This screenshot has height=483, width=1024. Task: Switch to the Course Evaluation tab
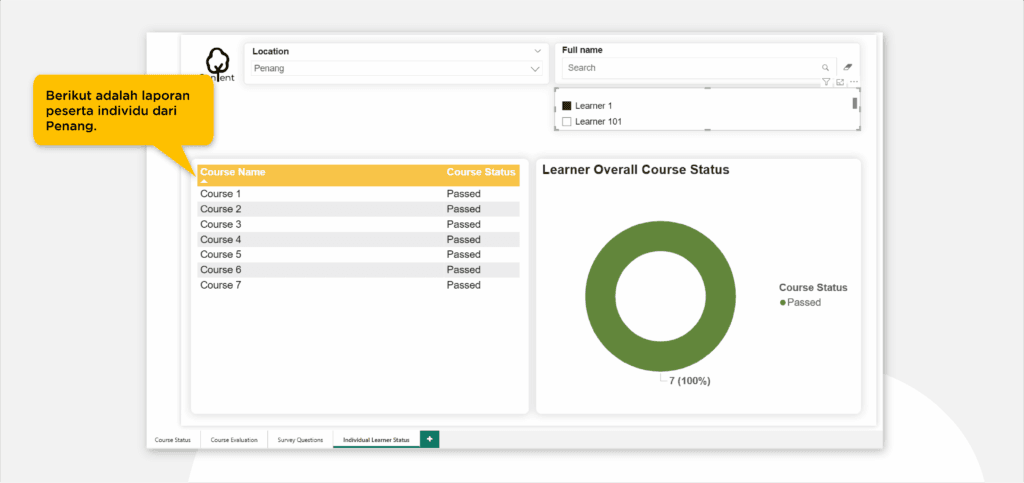pyautogui.click(x=234, y=440)
